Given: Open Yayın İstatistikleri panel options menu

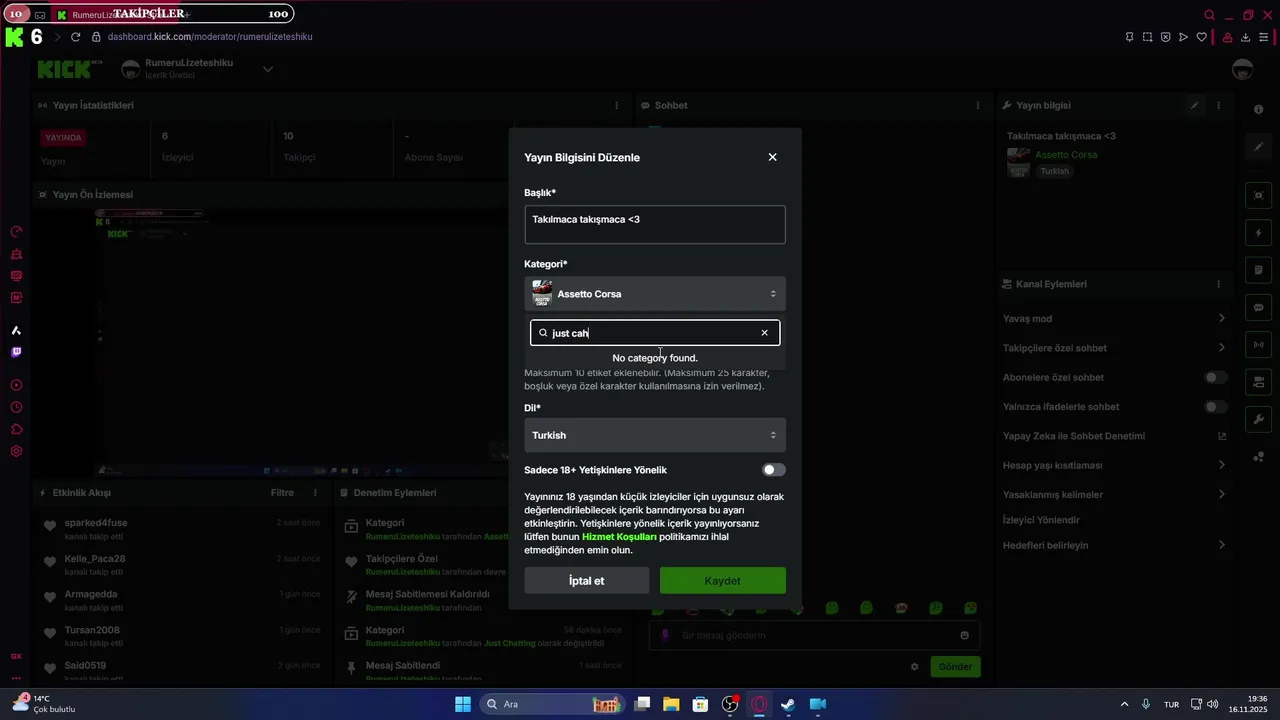Looking at the screenshot, I should coord(615,105).
